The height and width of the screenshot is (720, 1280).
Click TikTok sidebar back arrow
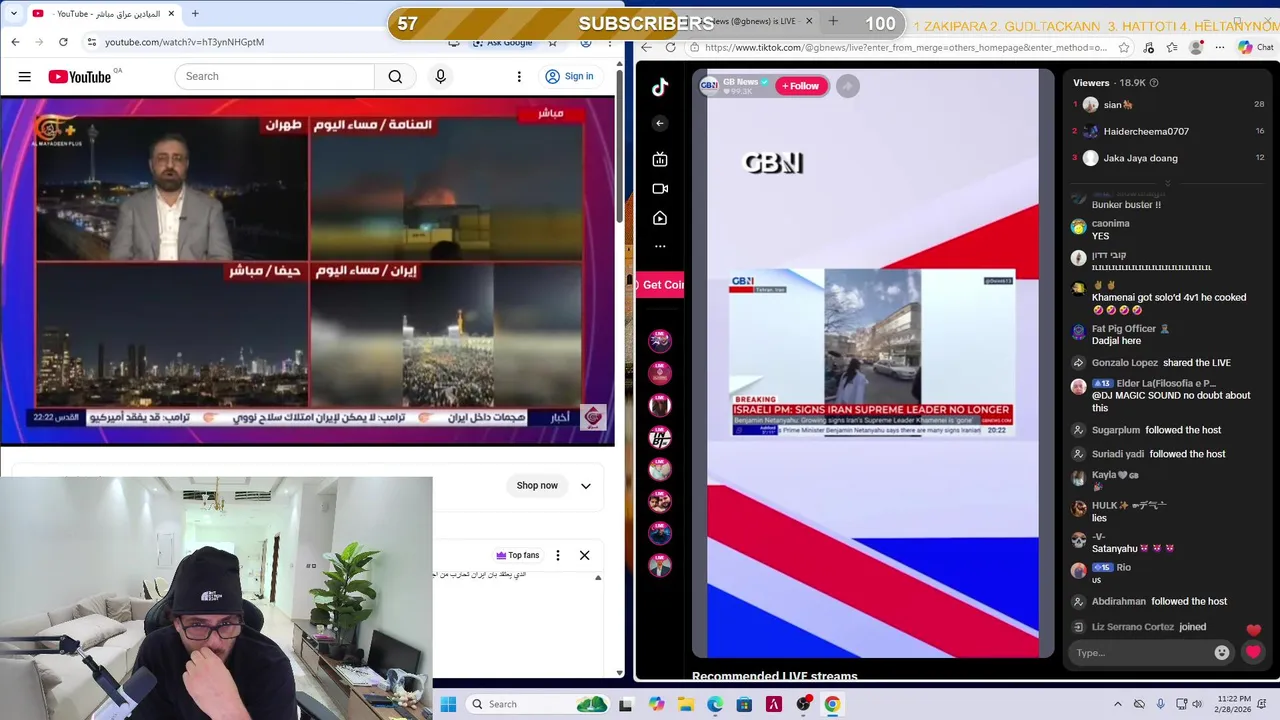click(659, 123)
